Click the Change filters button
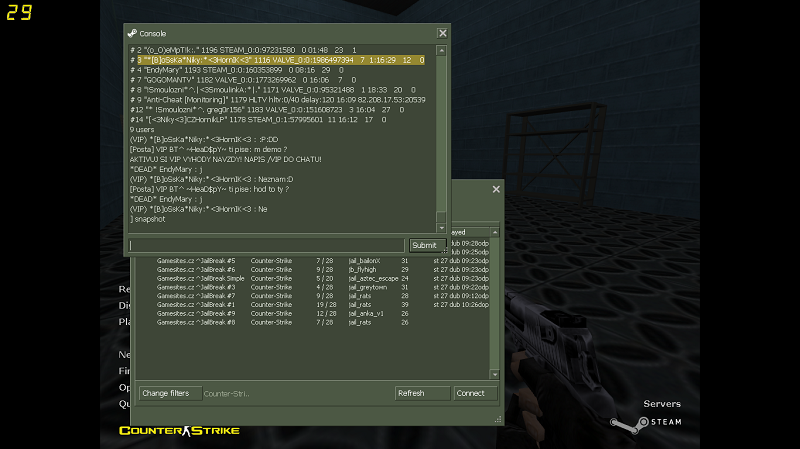The height and width of the screenshot is (449, 800). pos(170,393)
